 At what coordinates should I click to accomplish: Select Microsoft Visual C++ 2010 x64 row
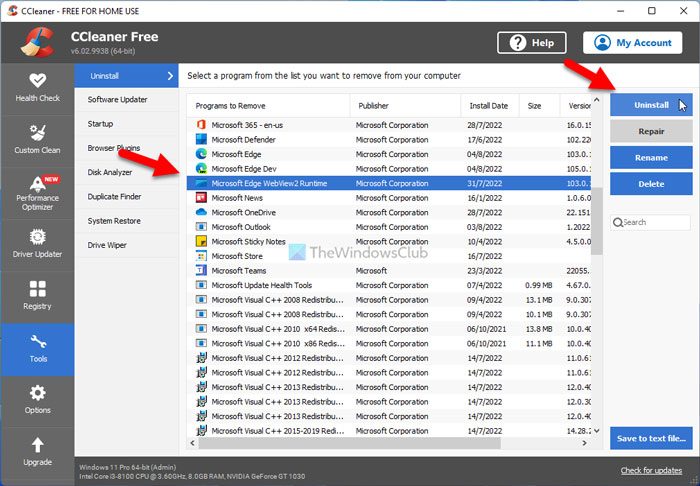(389, 329)
